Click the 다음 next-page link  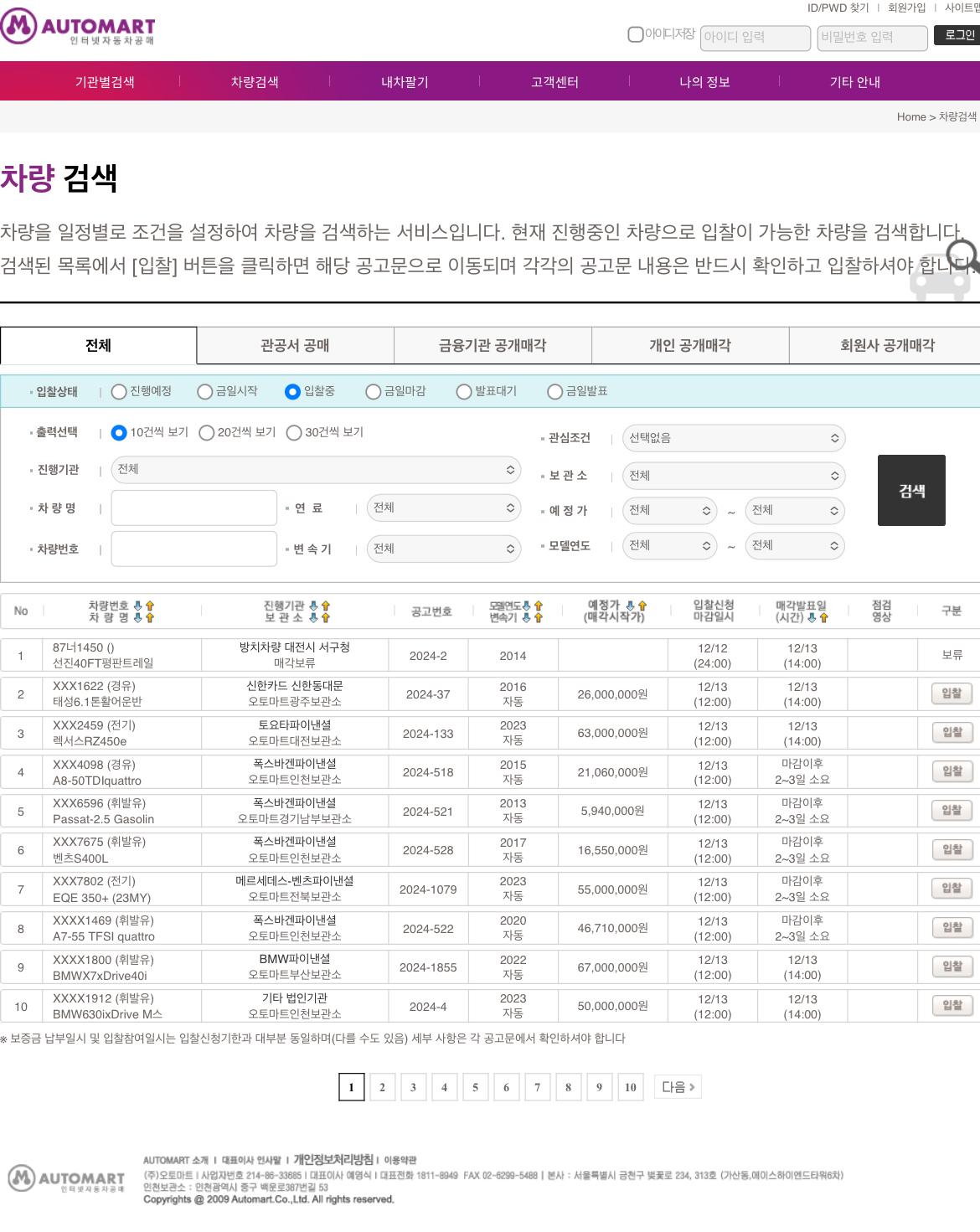point(678,1087)
